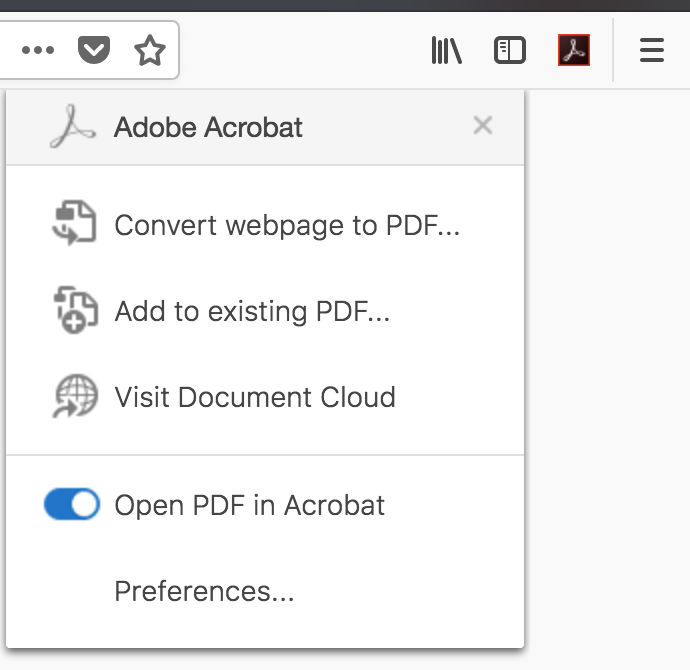Save page to Pocket

(x=94, y=50)
